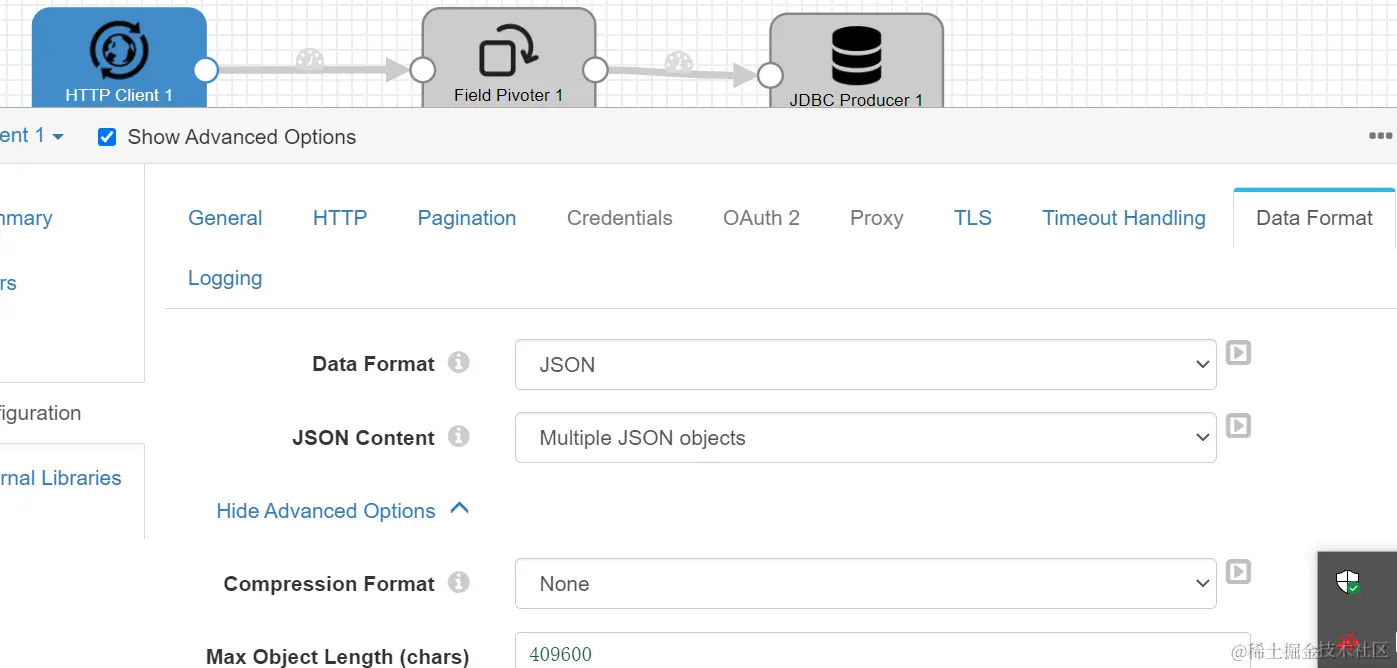Click the Max Object Length (chars) label
This screenshot has height=668, width=1397.
[338, 657]
